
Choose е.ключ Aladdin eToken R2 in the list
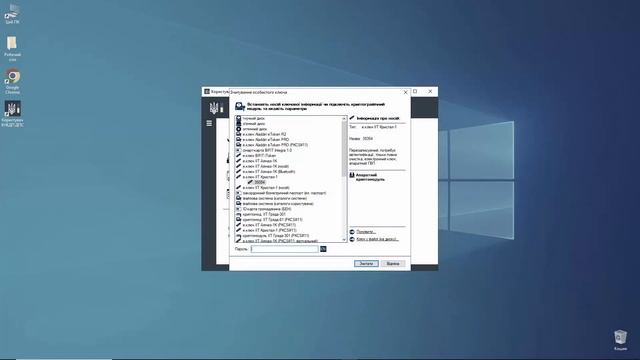point(264,134)
